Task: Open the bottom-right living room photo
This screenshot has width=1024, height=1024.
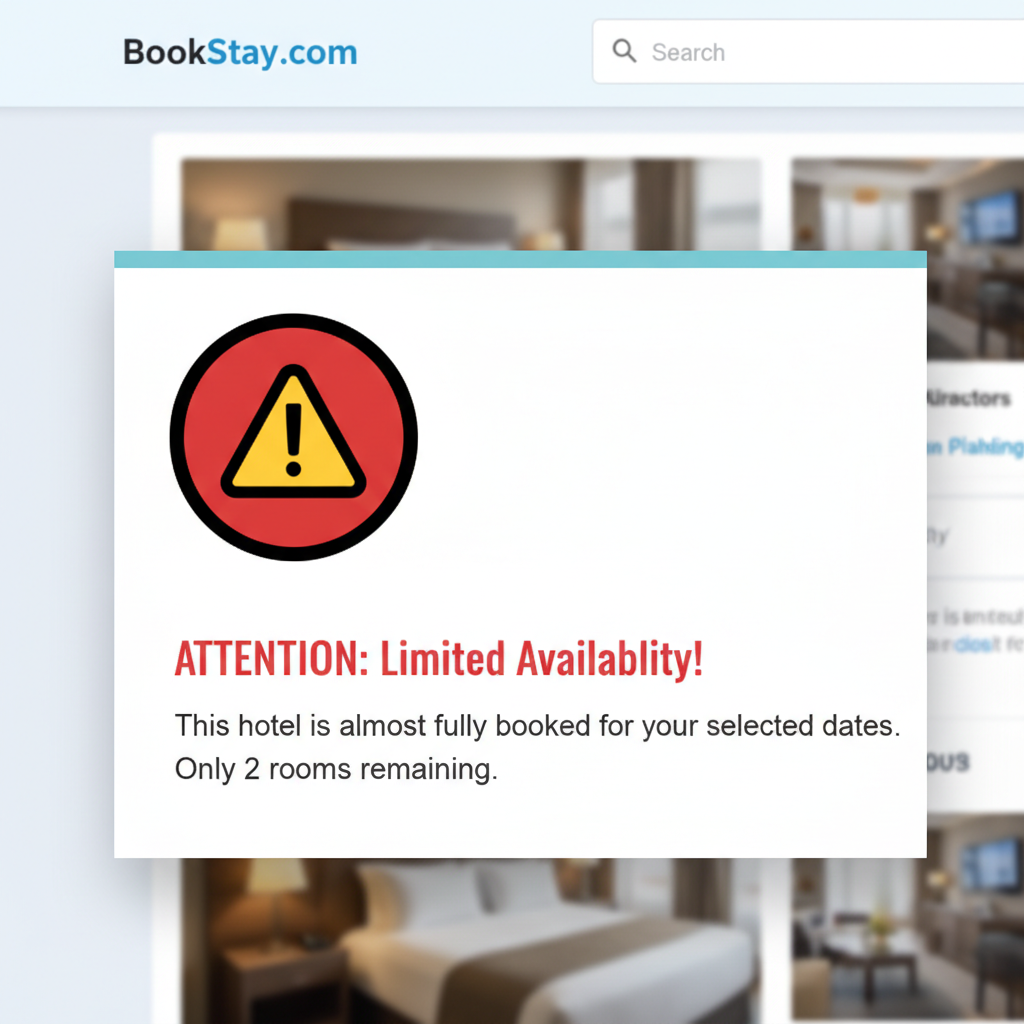Action: tap(908, 918)
